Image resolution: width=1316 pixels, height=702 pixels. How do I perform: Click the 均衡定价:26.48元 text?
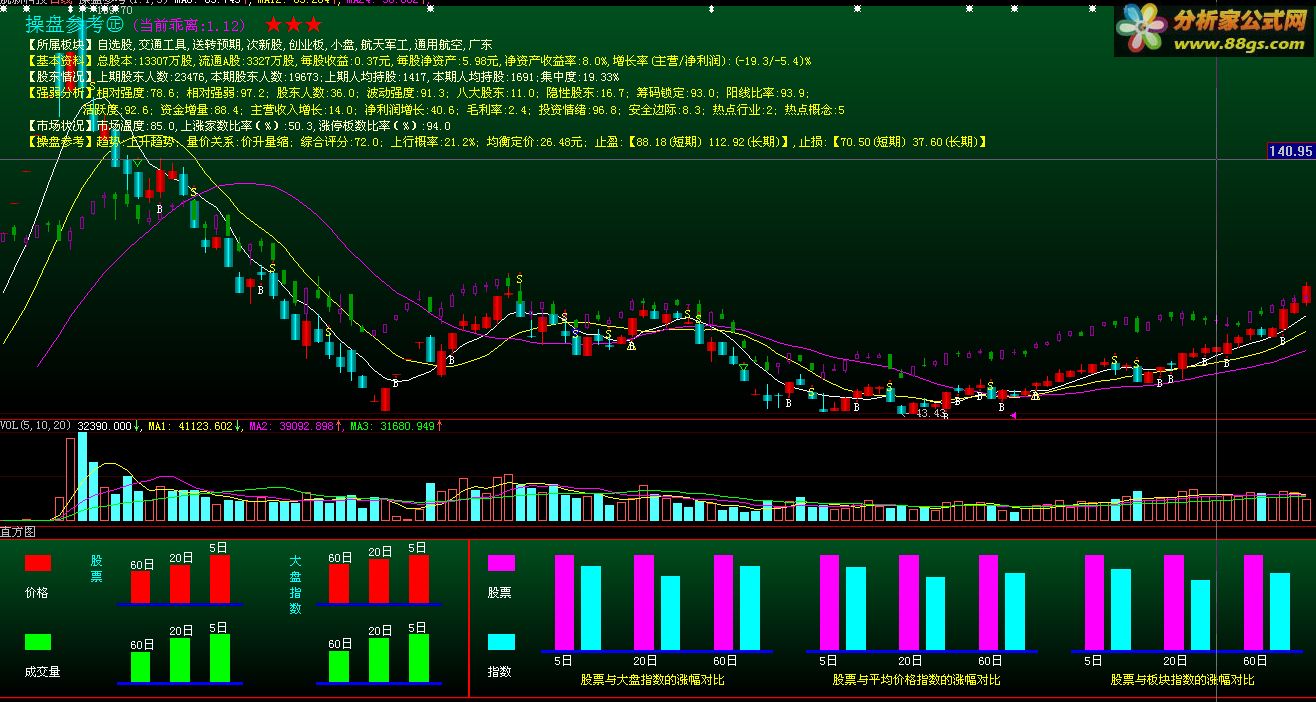[x=535, y=142]
